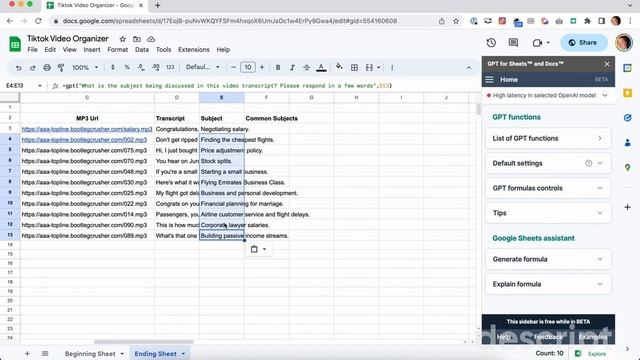Toggle strikethrough formatting
The width and height of the screenshot is (640, 360).
click(306, 68)
